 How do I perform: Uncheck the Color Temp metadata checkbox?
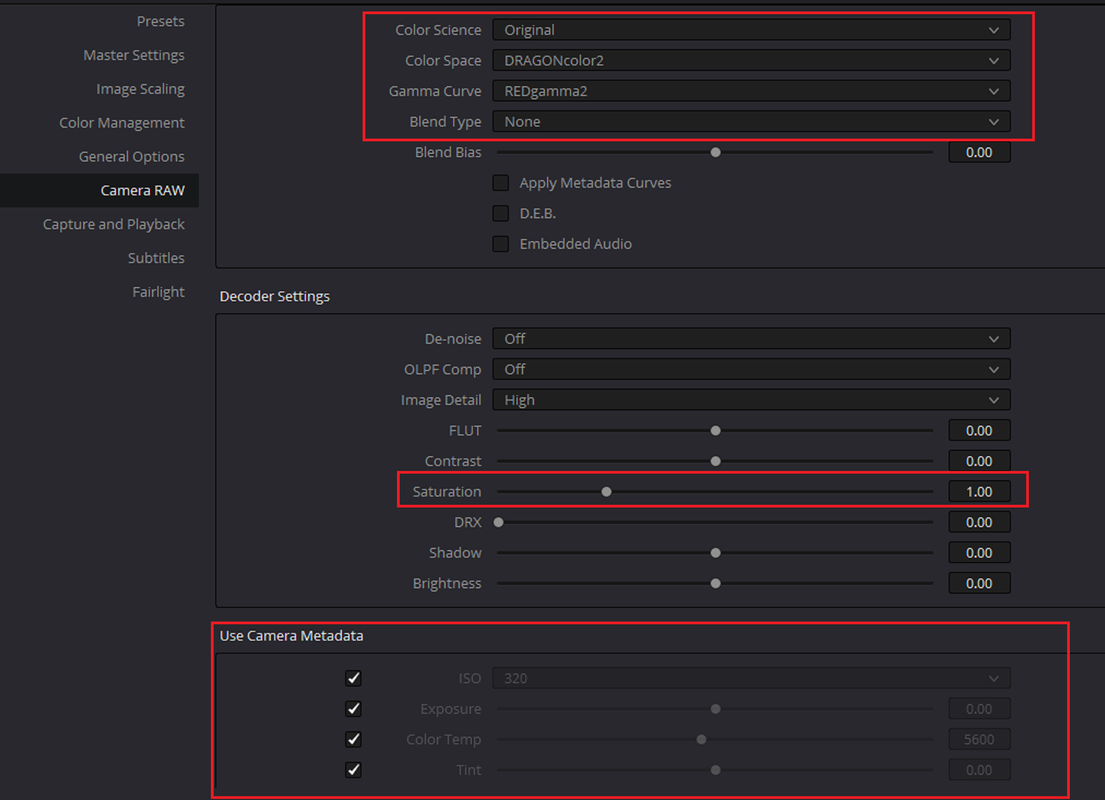354,739
